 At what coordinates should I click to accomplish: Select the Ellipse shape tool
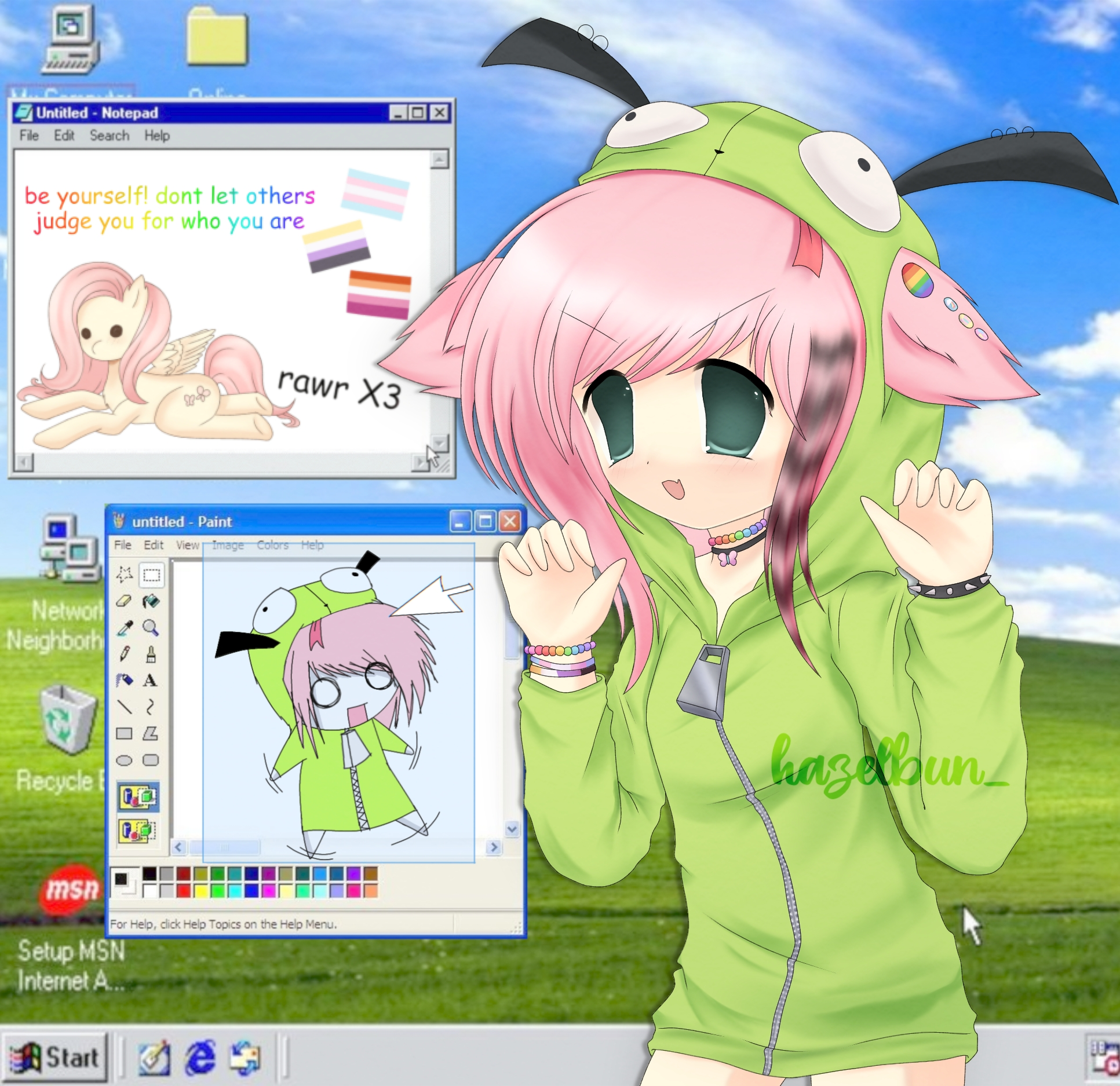(x=124, y=760)
